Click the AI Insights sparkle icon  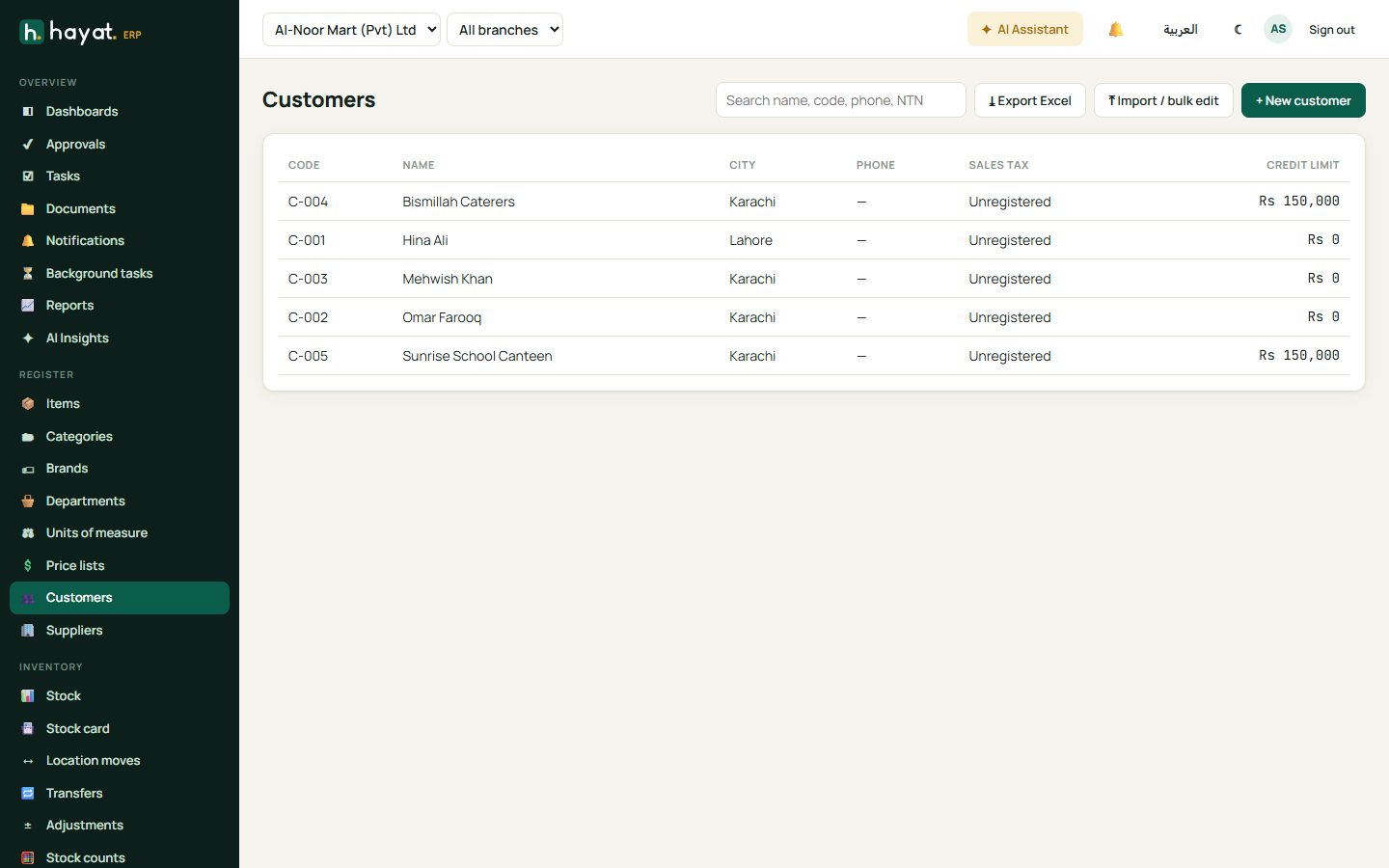coord(28,339)
